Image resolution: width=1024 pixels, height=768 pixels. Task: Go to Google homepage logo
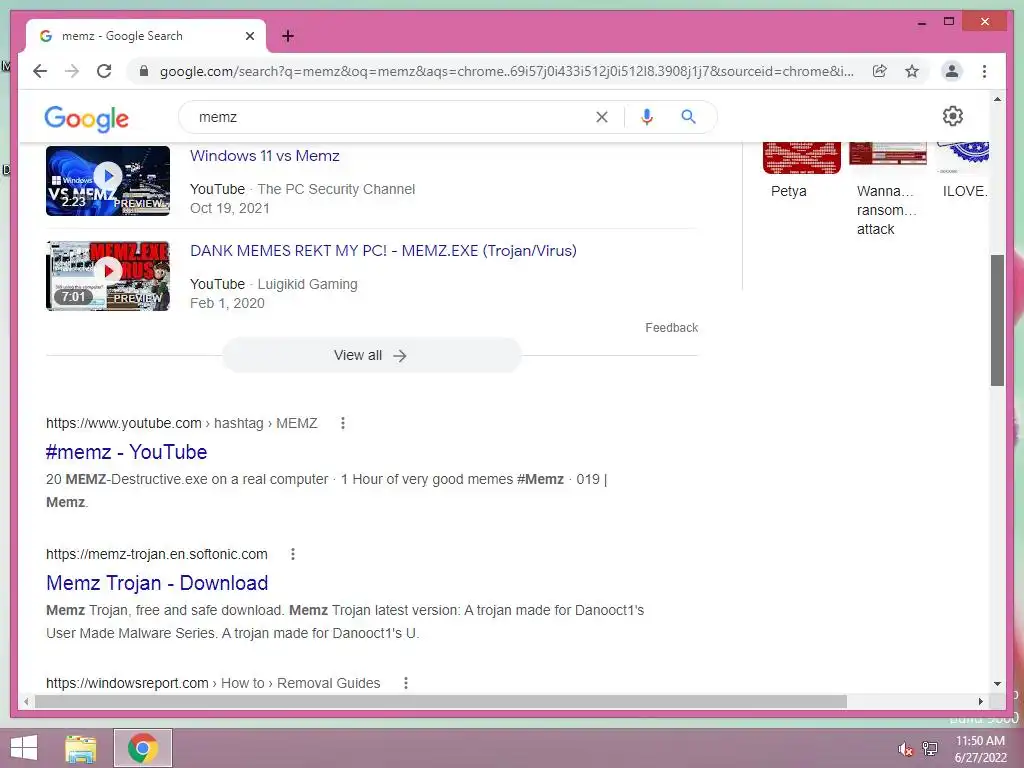pos(86,118)
